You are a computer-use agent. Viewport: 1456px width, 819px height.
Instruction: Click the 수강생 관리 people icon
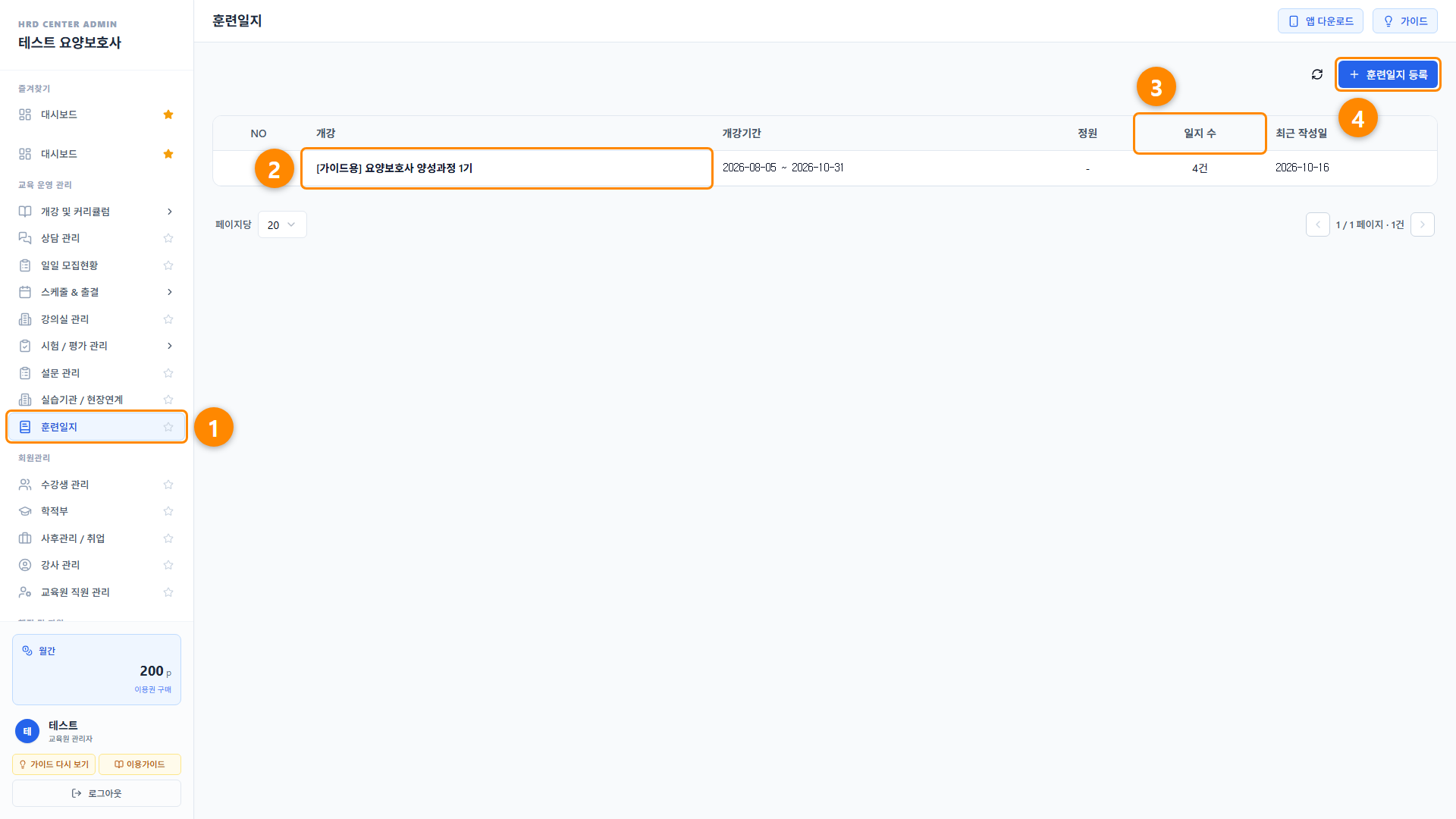point(25,485)
